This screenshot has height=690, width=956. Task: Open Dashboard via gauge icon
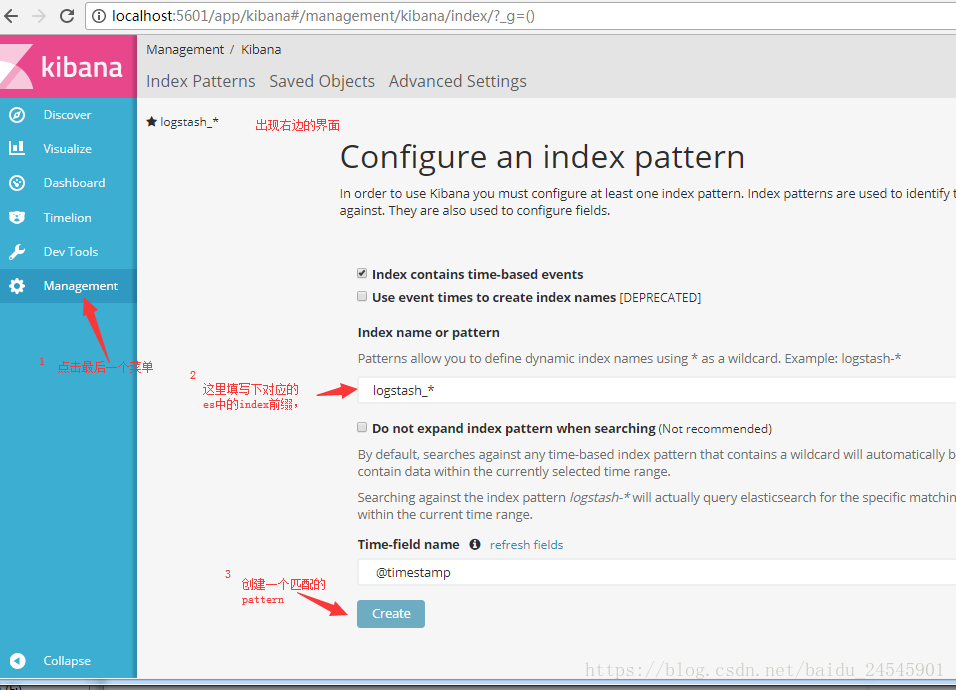coord(17,183)
